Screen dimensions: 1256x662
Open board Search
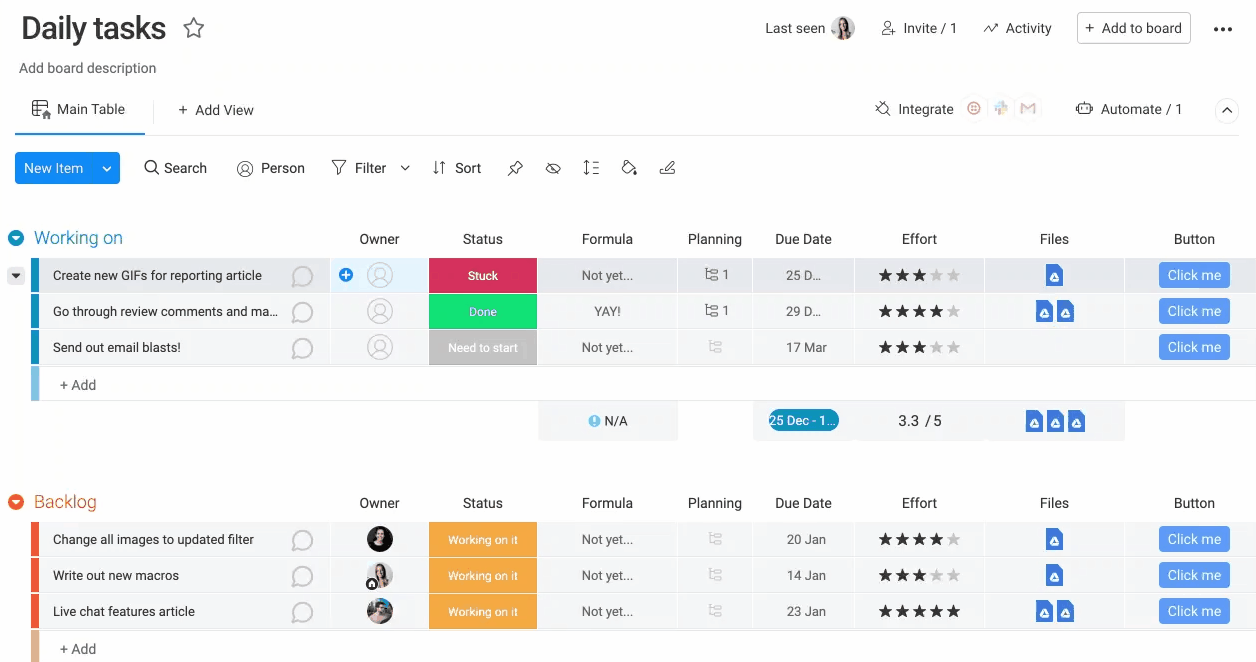[175, 168]
